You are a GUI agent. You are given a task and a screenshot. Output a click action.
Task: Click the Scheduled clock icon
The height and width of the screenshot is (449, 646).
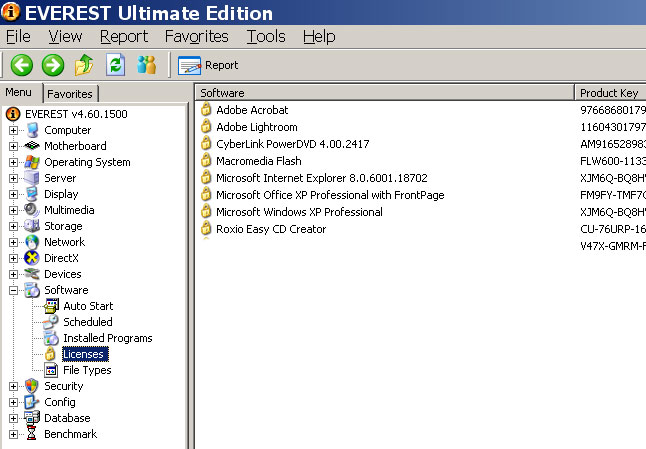(51, 322)
